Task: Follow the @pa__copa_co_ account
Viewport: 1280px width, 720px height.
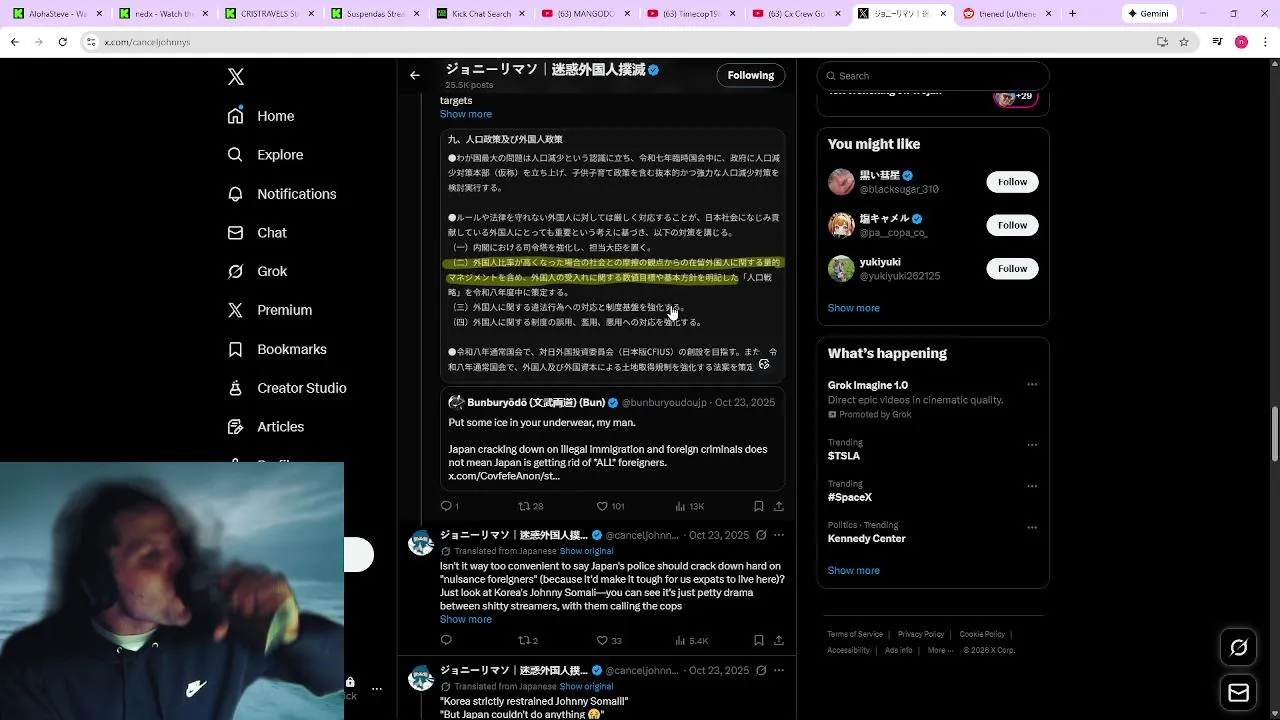Action: tap(1012, 225)
